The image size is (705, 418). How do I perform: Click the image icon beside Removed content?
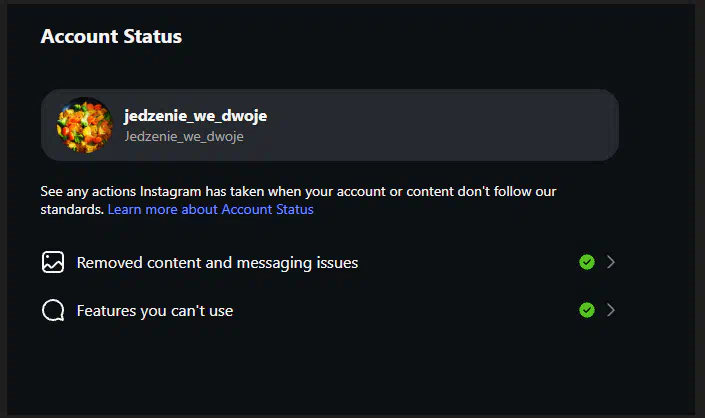(53, 263)
